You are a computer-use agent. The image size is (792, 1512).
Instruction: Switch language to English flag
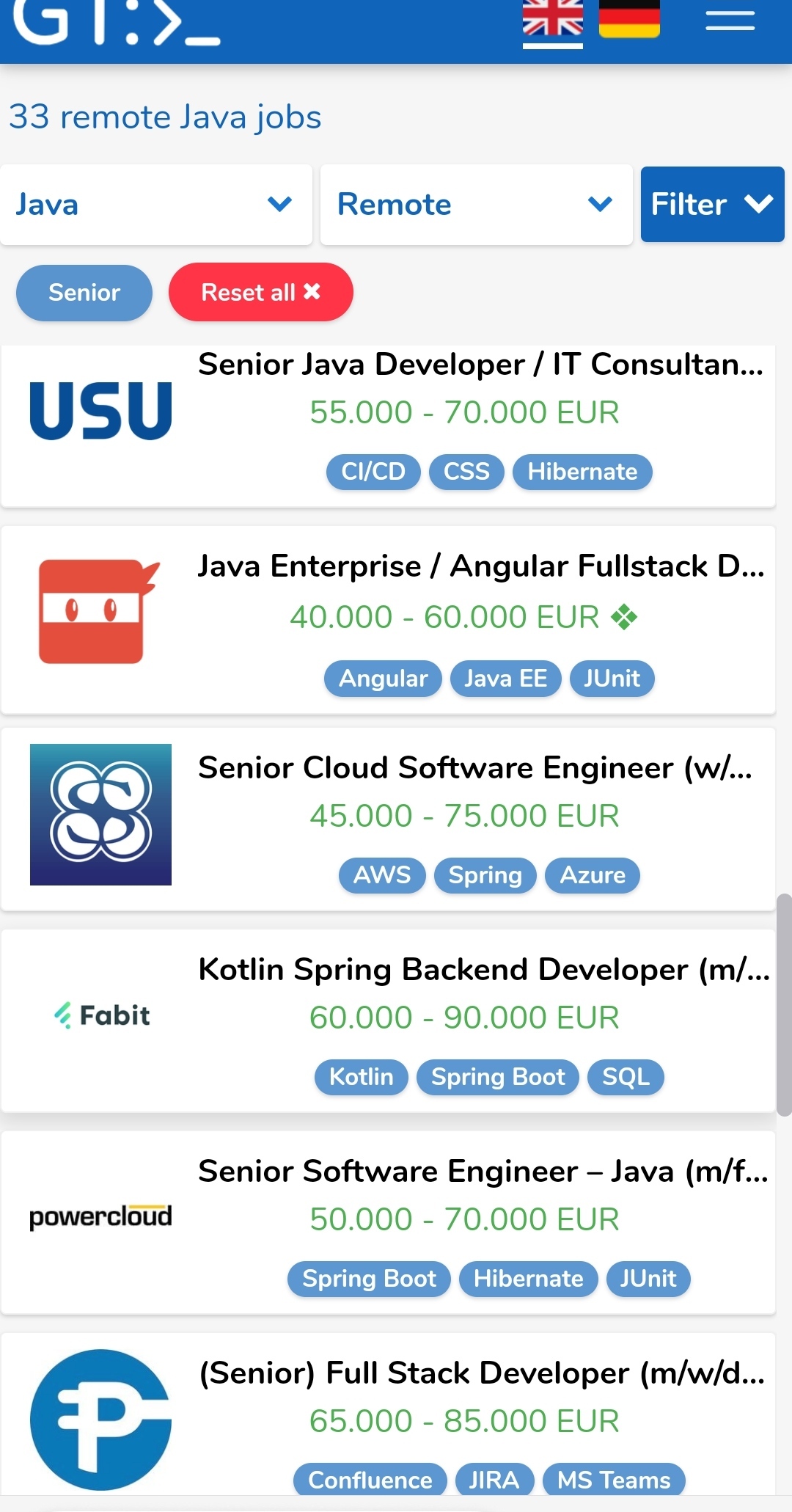pyautogui.click(x=552, y=18)
